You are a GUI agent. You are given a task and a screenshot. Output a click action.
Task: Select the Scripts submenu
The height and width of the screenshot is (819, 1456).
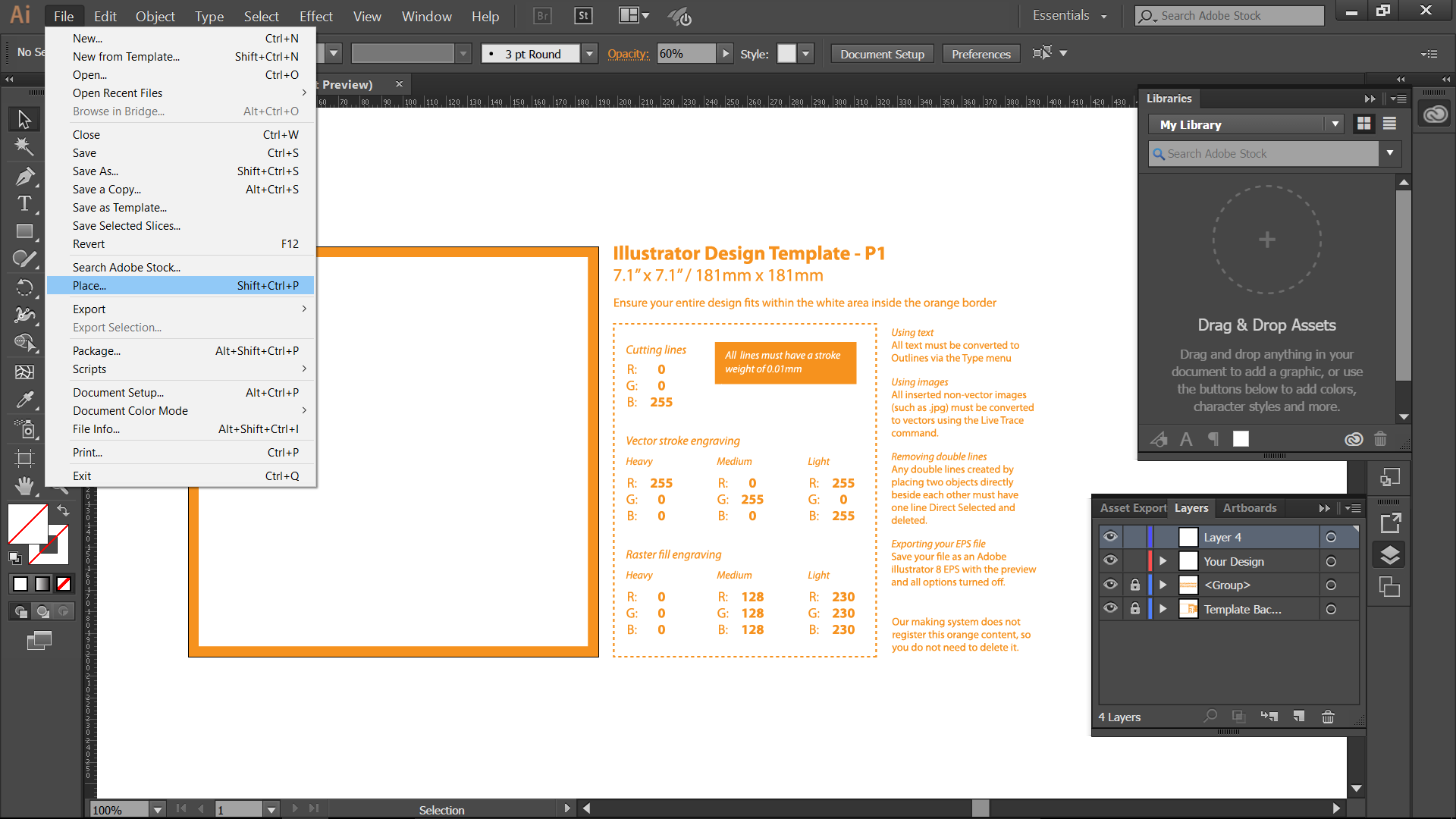[x=89, y=369]
